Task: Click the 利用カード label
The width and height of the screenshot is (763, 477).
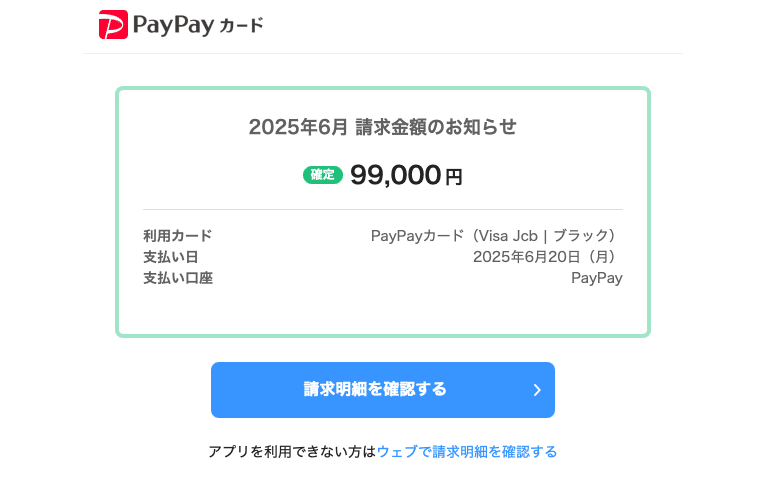Action: (178, 236)
